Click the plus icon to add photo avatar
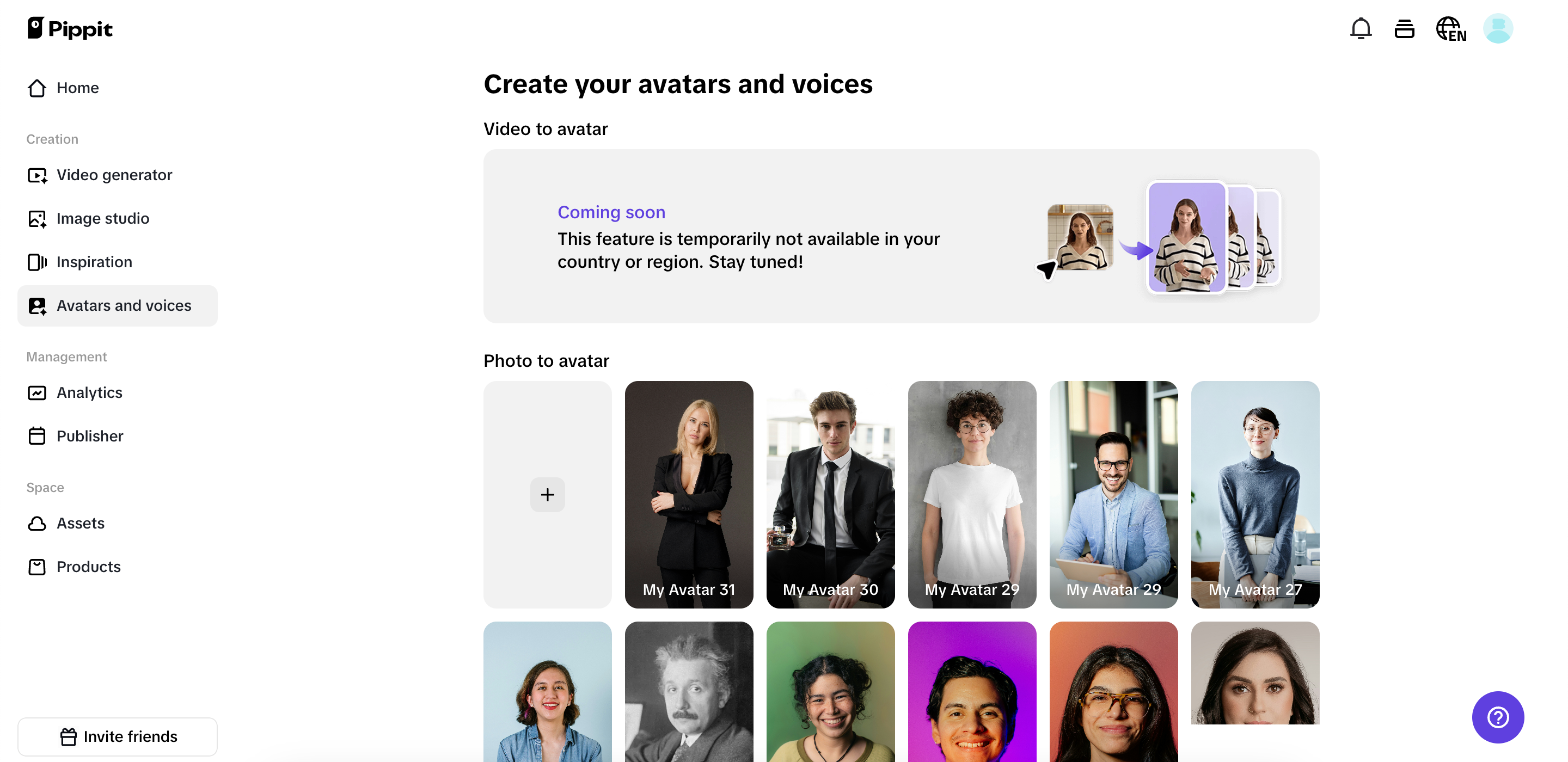The image size is (1568, 762). coord(547,494)
